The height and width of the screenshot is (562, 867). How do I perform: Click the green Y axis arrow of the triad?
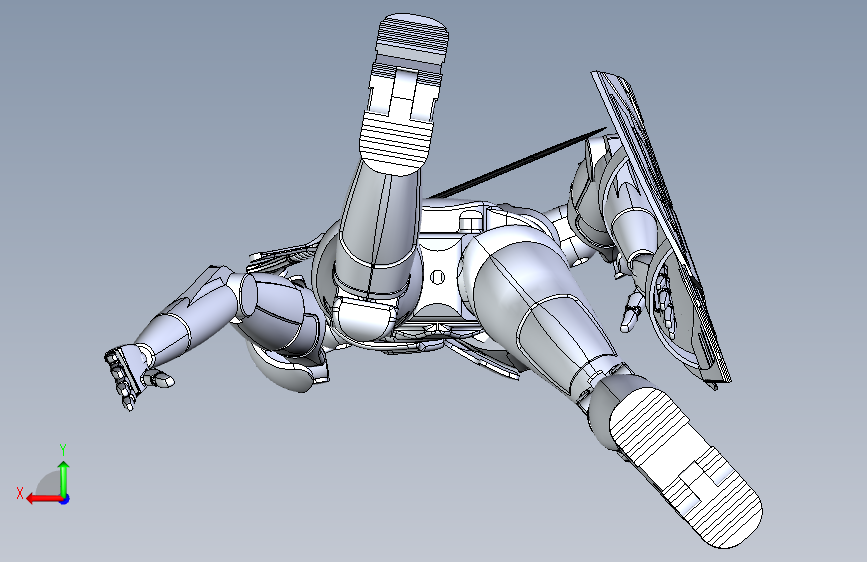64,478
